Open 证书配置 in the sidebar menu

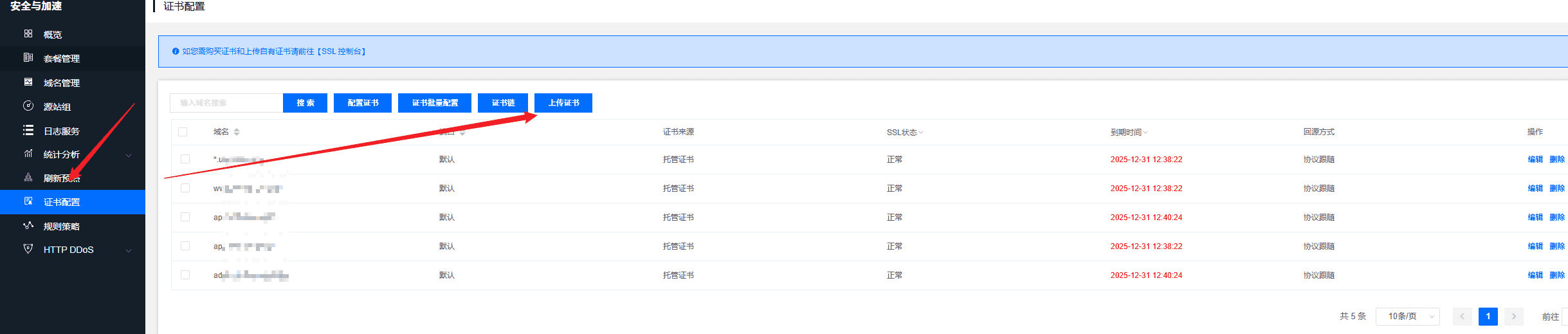click(62, 202)
